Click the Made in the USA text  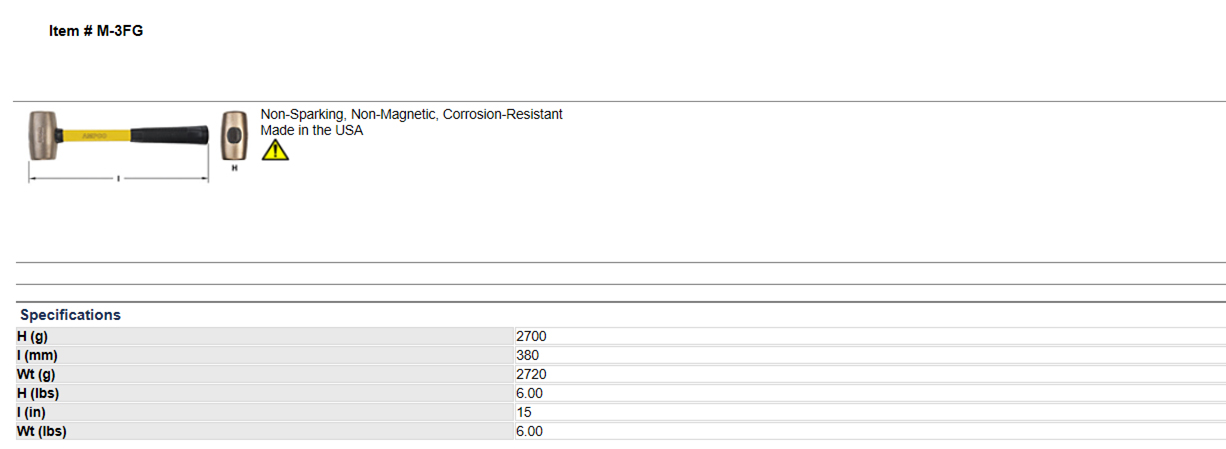(312, 130)
